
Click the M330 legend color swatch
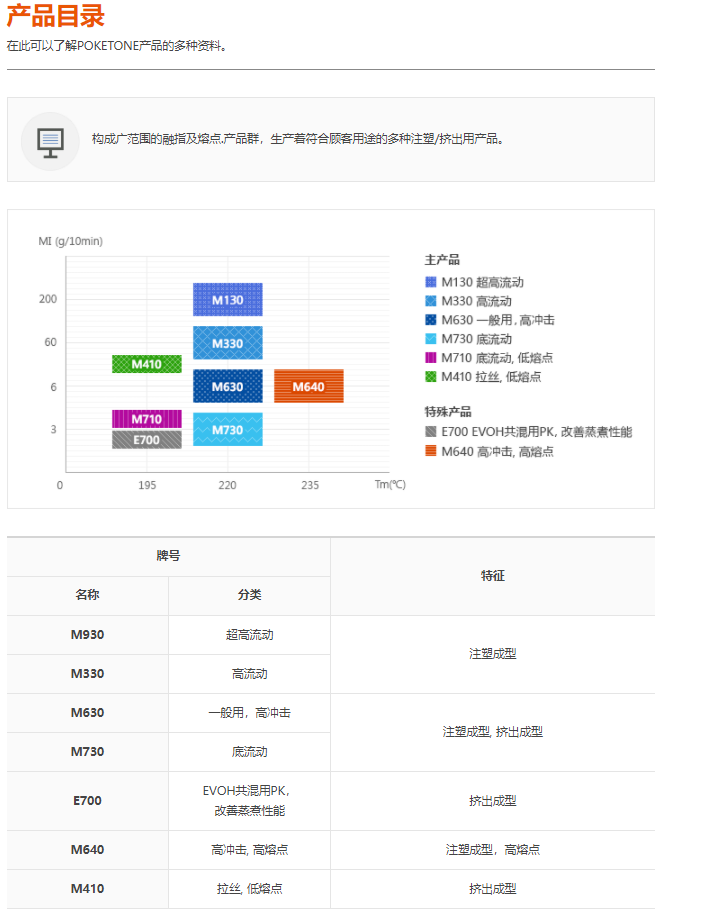(x=430, y=301)
